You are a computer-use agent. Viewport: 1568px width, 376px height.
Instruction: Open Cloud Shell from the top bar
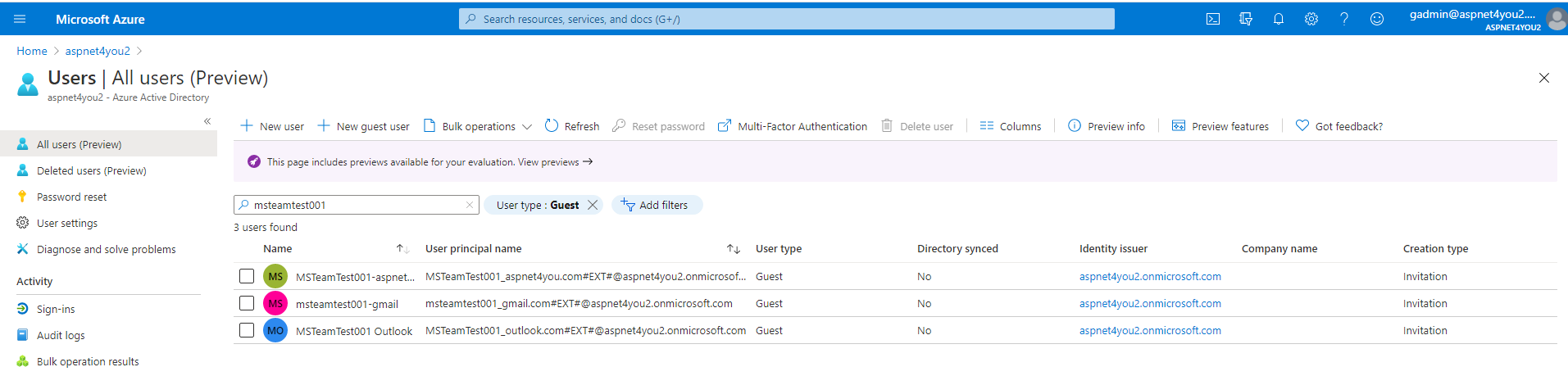1213,19
